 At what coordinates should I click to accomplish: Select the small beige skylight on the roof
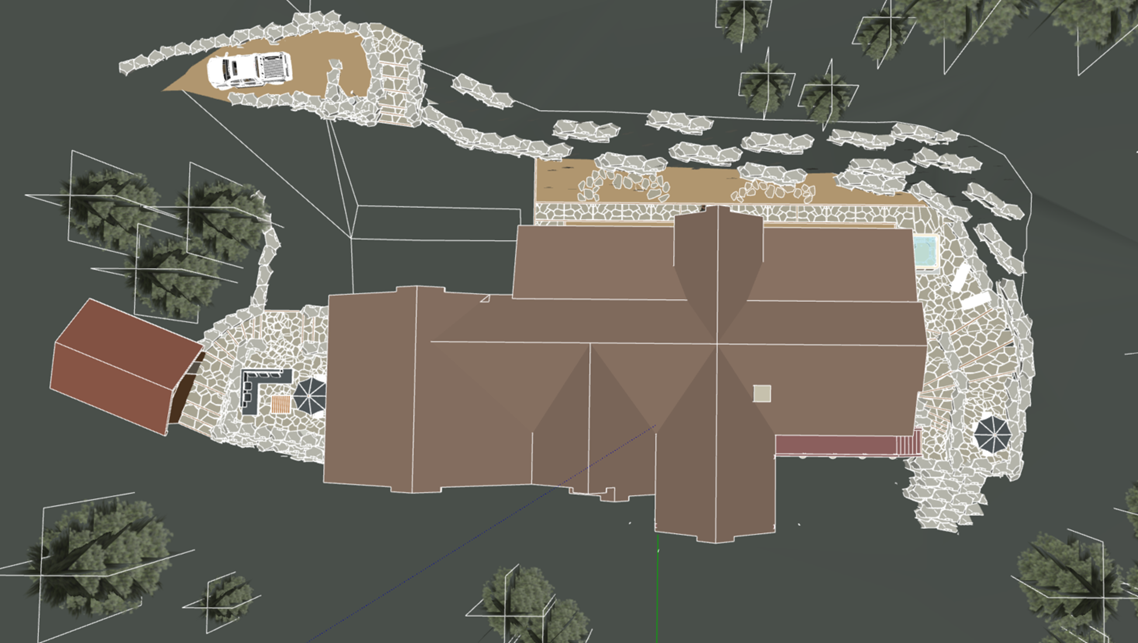761,393
